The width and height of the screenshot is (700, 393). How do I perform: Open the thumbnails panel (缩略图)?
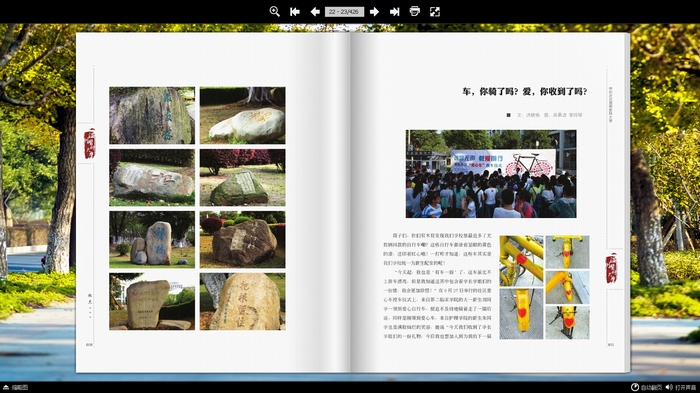tap(16, 387)
